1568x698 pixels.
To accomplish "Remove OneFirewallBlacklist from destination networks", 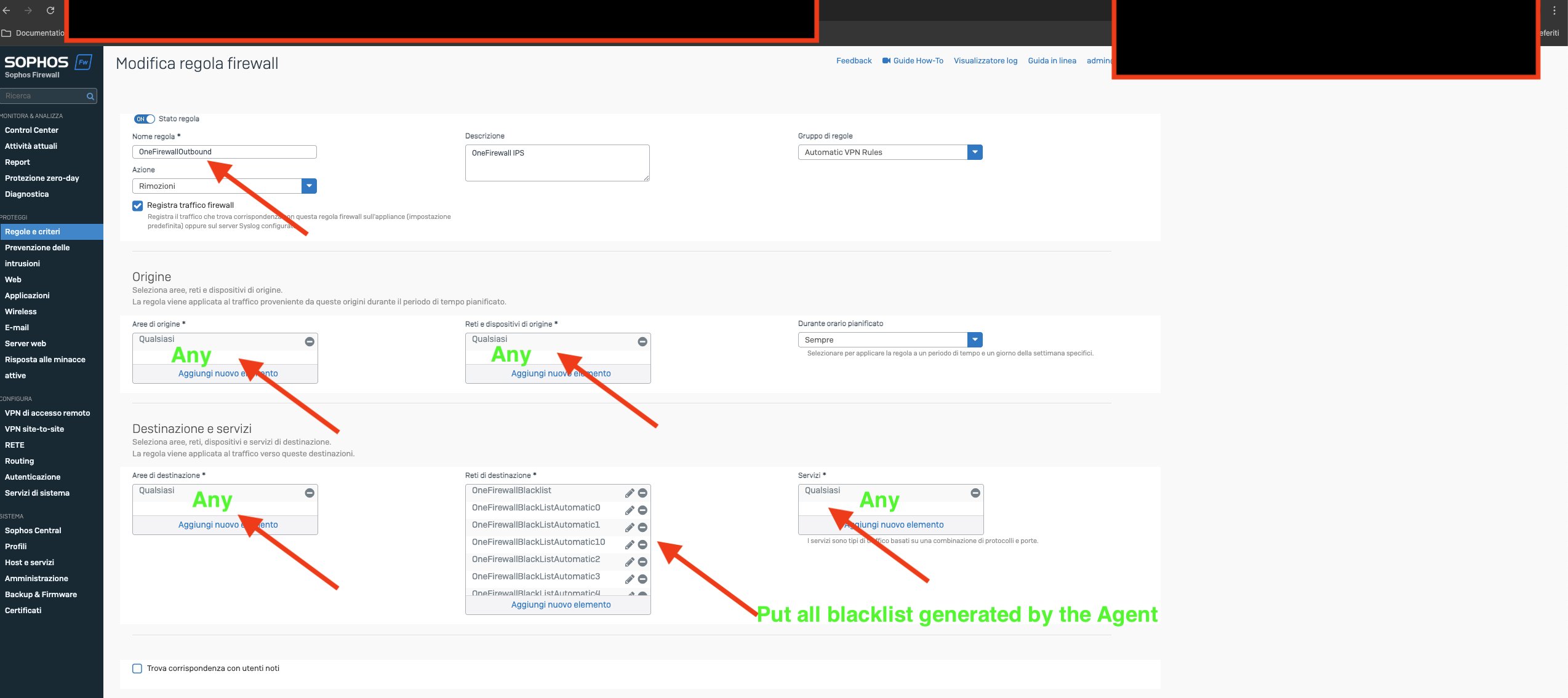I will (x=642, y=493).
